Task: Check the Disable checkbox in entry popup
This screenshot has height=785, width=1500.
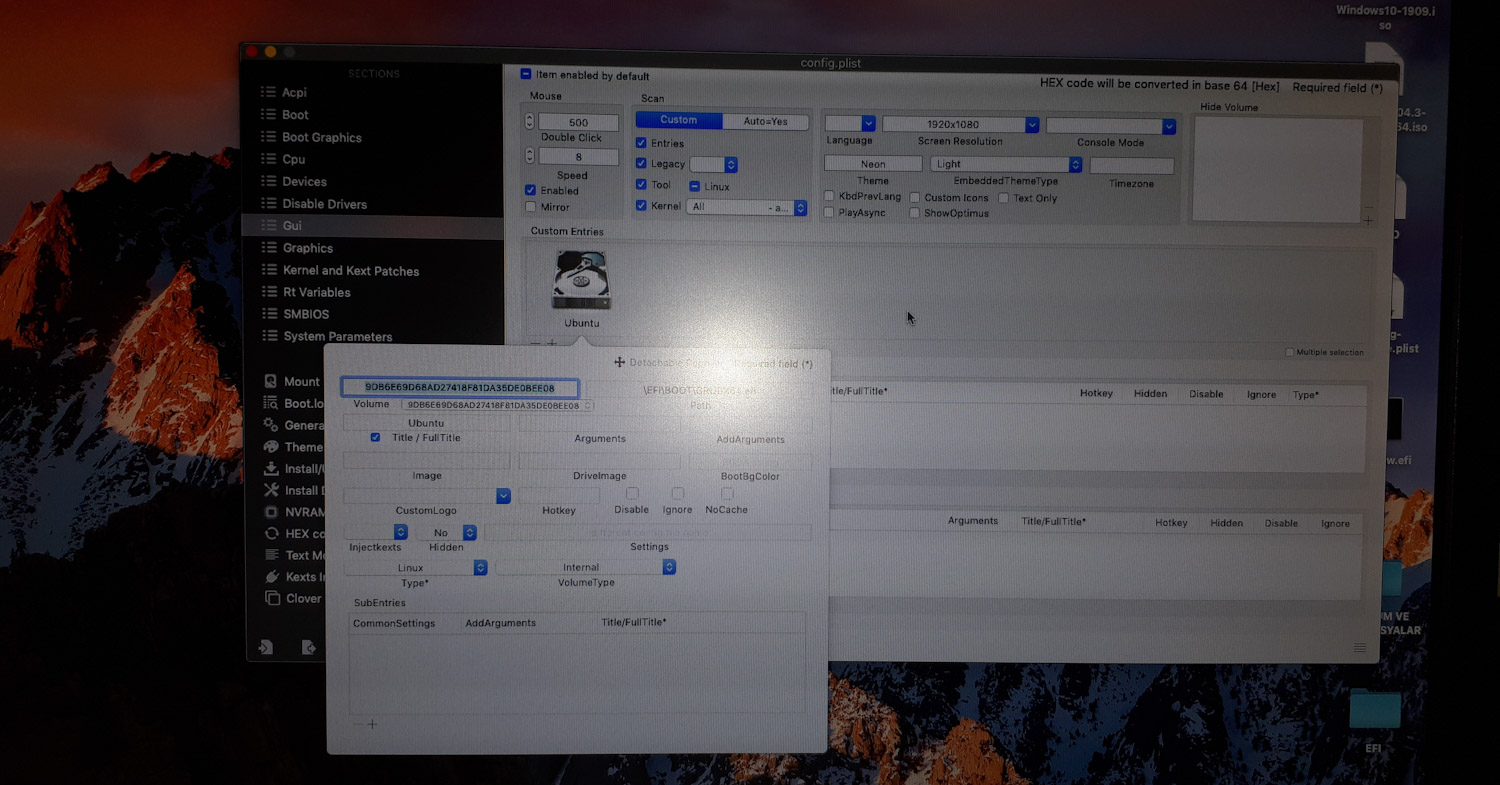Action: coord(632,494)
